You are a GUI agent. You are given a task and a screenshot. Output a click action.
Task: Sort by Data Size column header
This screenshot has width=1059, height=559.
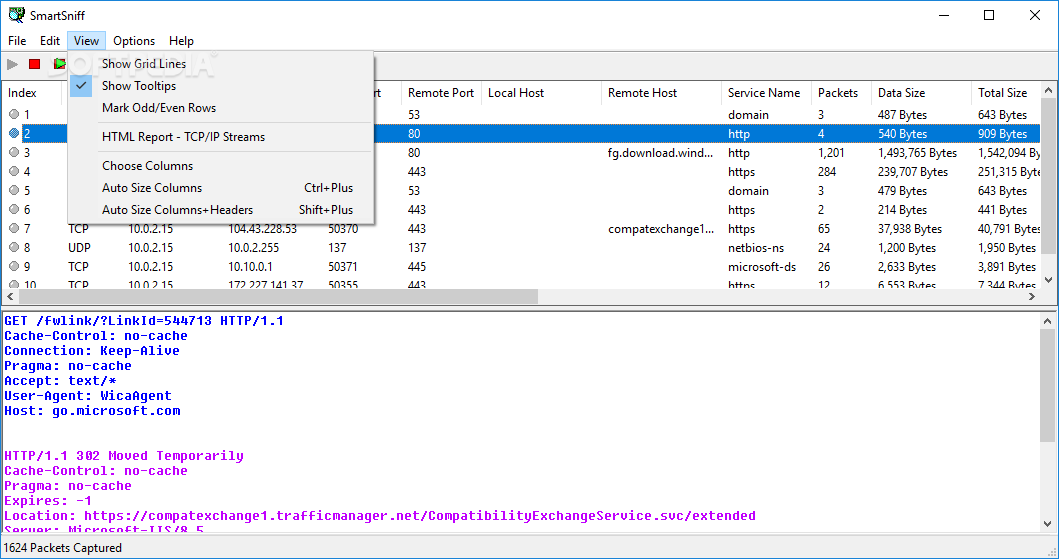(921, 92)
